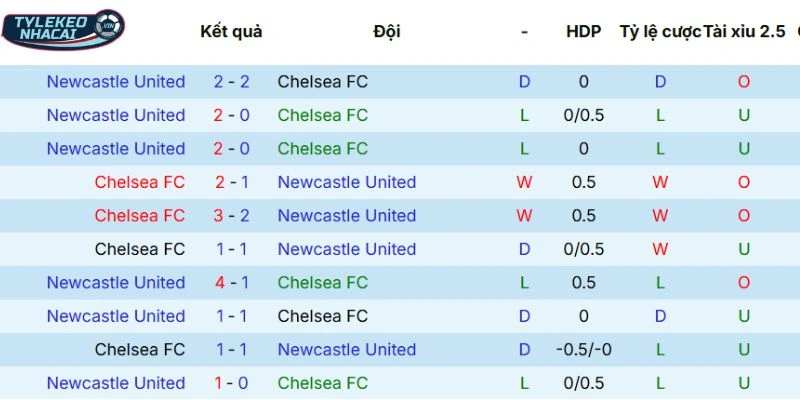Click the 4 - 1 match score
800x400 pixels.
[x=232, y=282]
